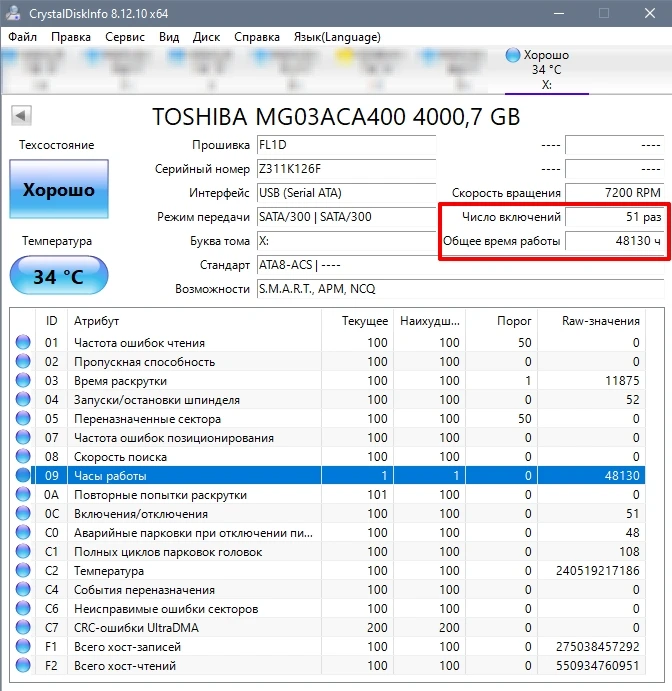Click the Текущее column header
Image resolution: width=672 pixels, height=691 pixels.
click(357, 321)
